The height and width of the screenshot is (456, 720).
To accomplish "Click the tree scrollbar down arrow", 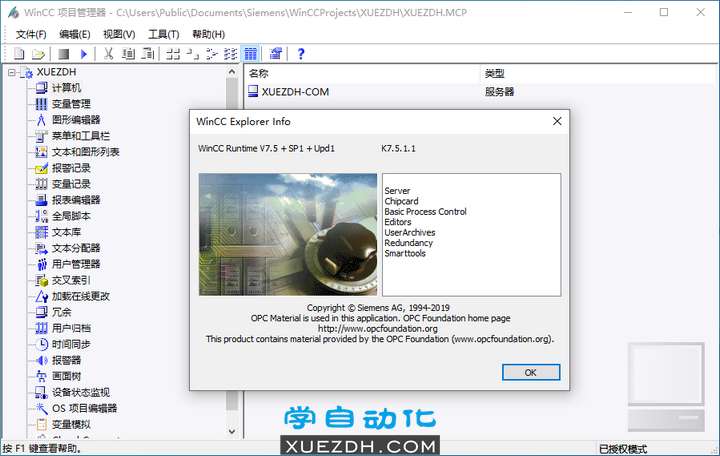I will tap(232, 431).
